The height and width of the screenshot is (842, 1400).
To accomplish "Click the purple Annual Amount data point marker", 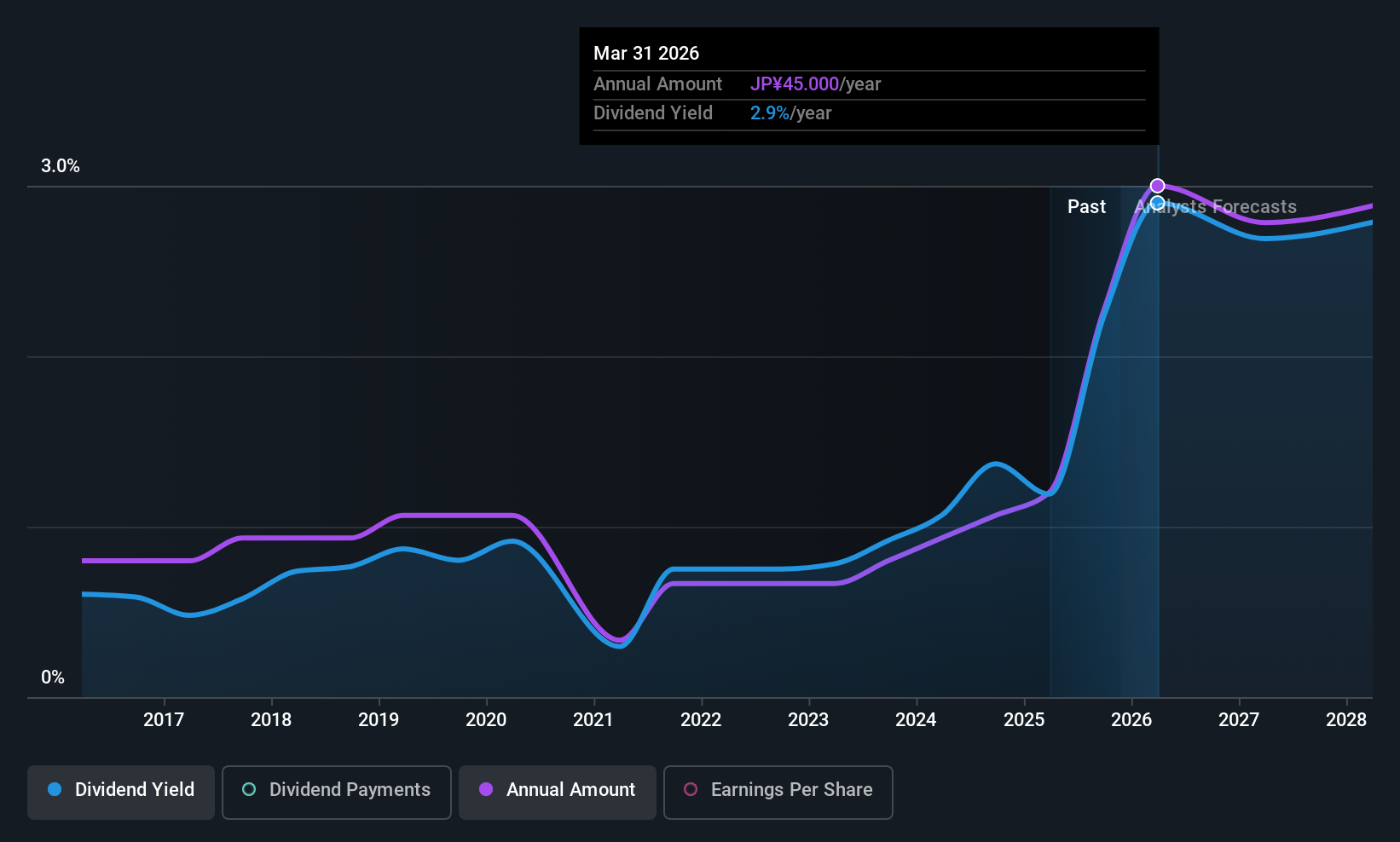I will 1157,186.
